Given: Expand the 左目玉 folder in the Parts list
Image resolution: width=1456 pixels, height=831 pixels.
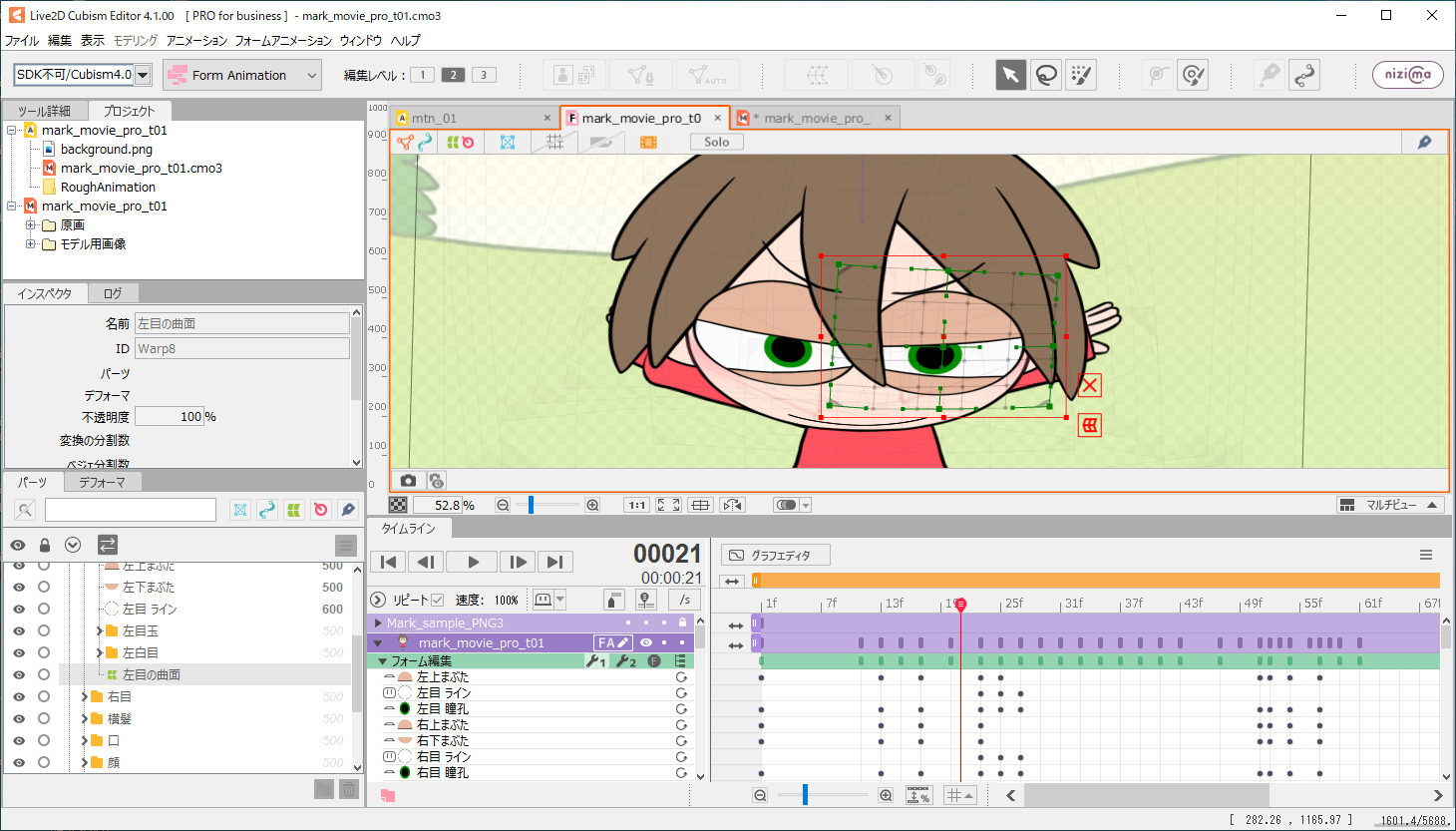Looking at the screenshot, I should pos(100,630).
